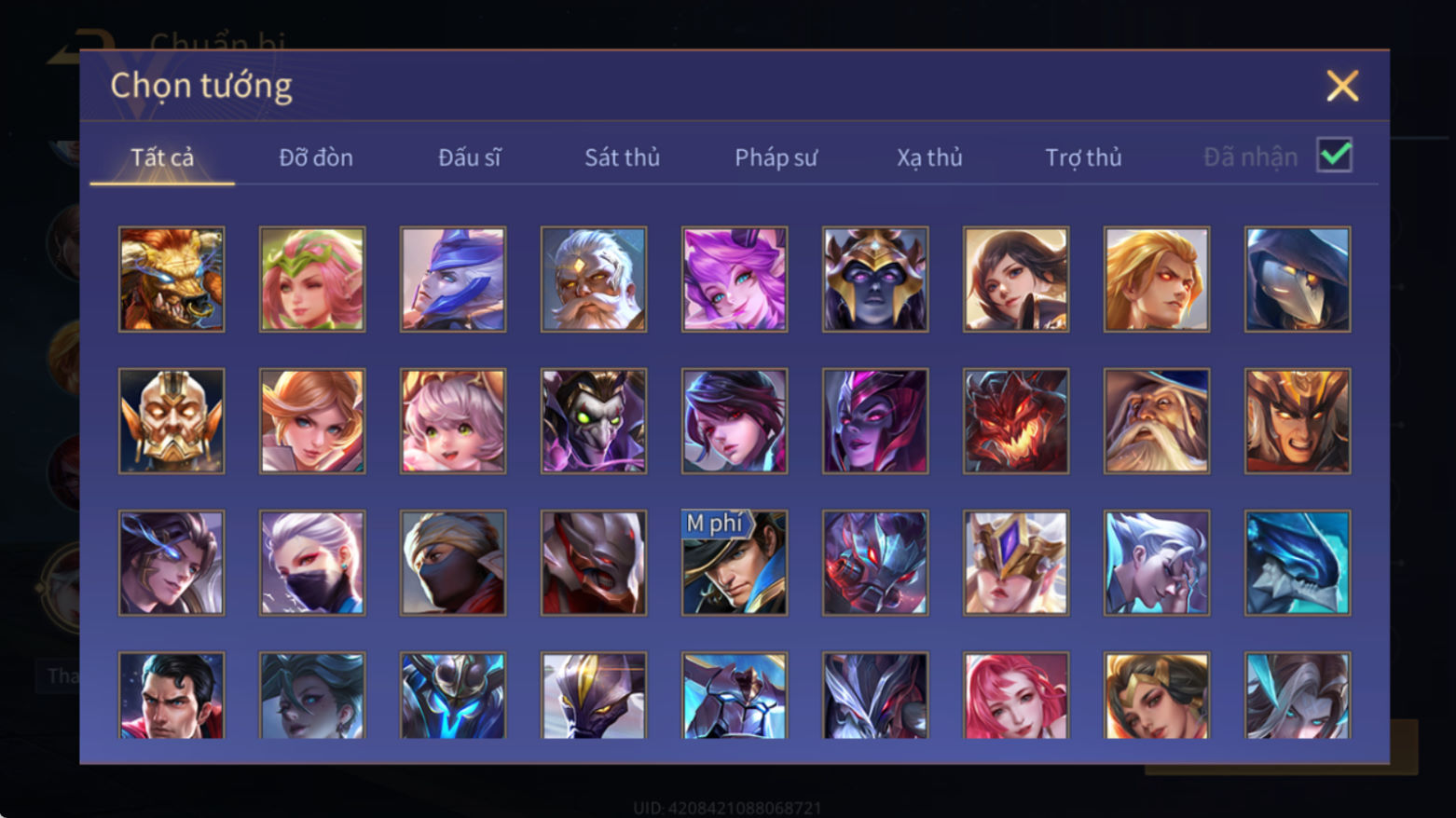Select the 'Tất cả' tab
This screenshot has width=1456, height=818.
(162, 157)
